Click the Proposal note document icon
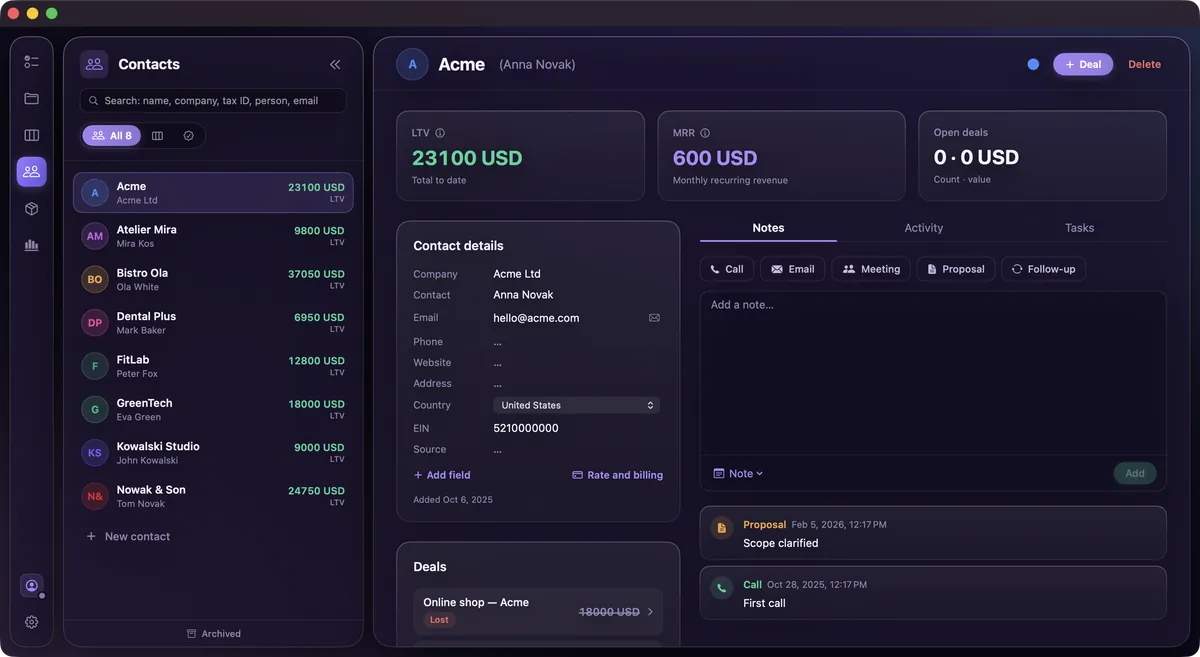This screenshot has width=1200, height=657. click(721, 528)
